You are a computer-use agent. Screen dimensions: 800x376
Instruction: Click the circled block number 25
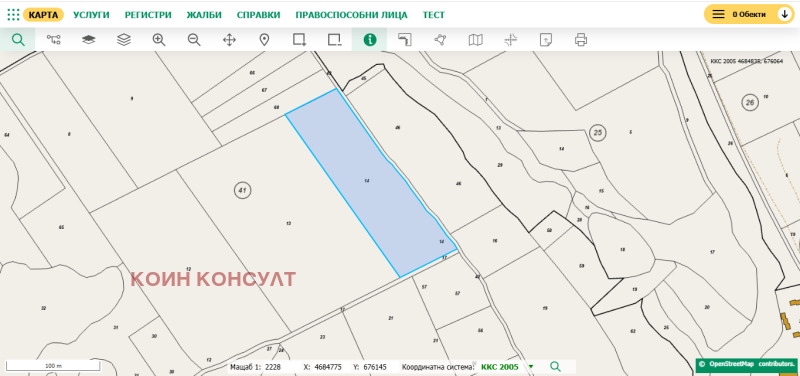597,133
